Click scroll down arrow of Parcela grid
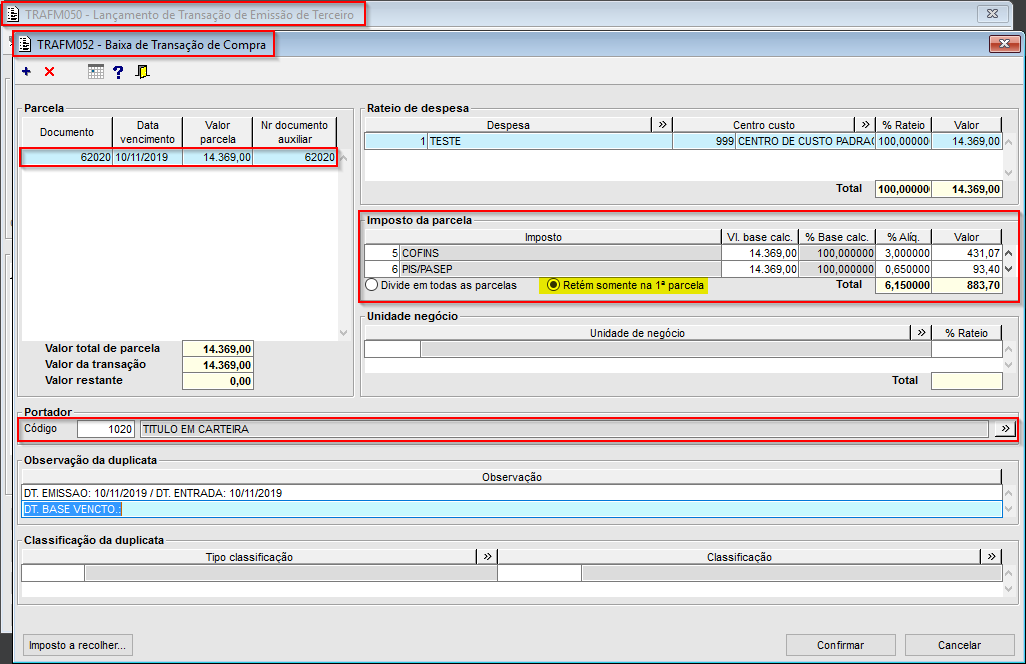 (x=344, y=333)
